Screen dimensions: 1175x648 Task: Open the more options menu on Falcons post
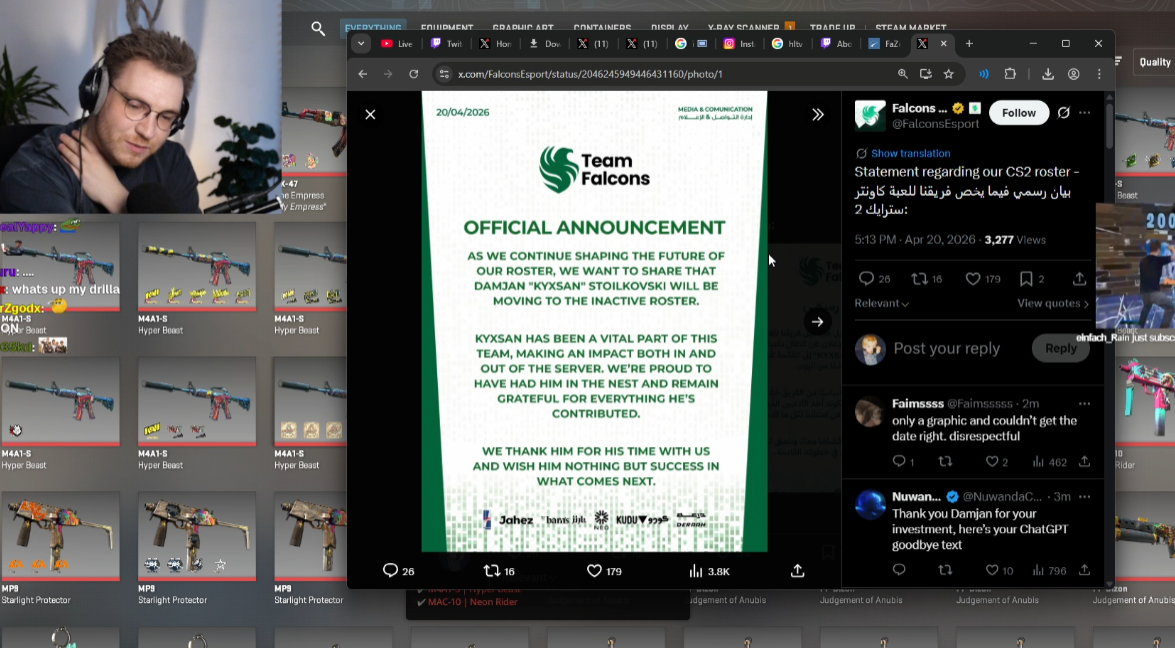click(x=1084, y=113)
